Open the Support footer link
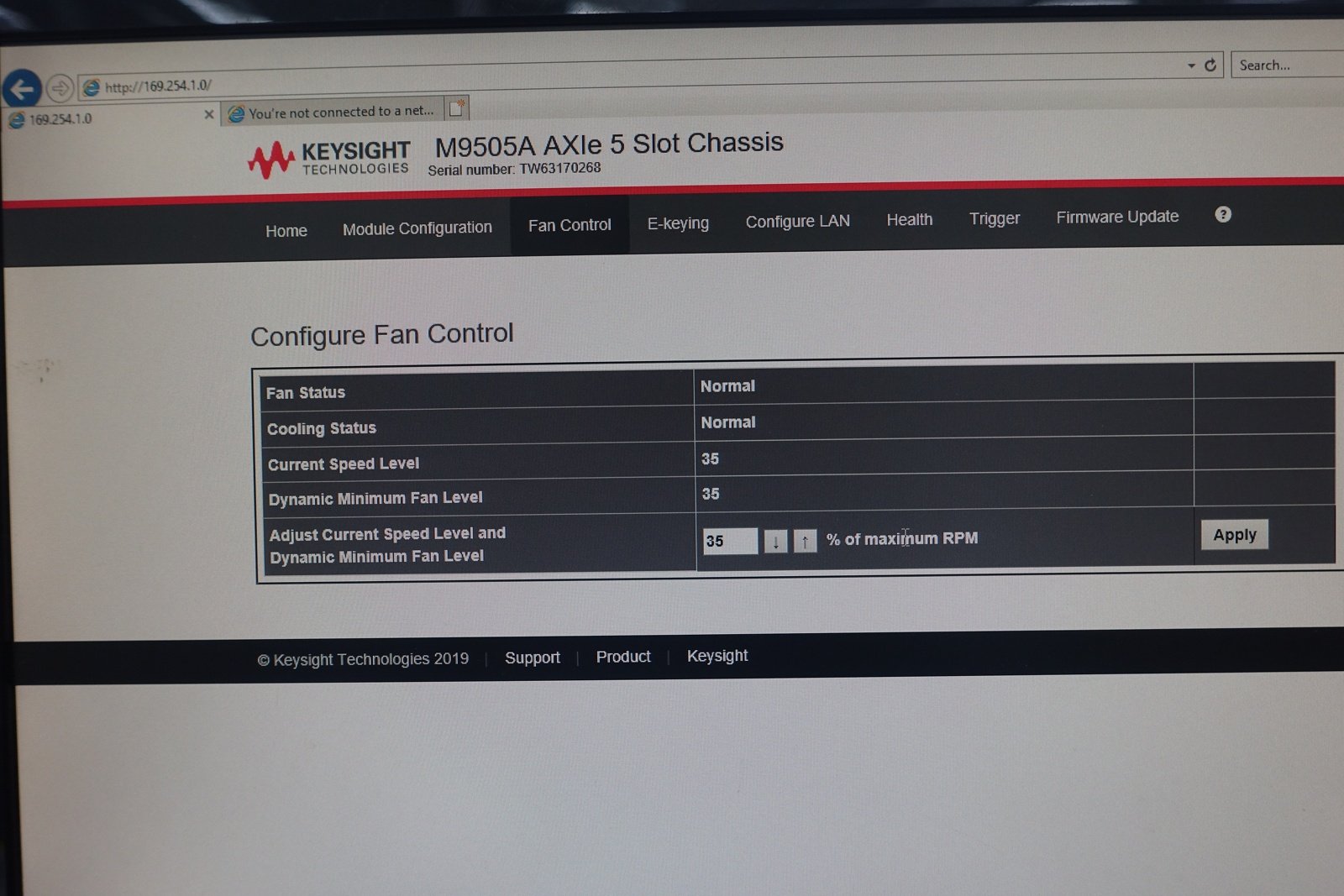 click(x=533, y=658)
